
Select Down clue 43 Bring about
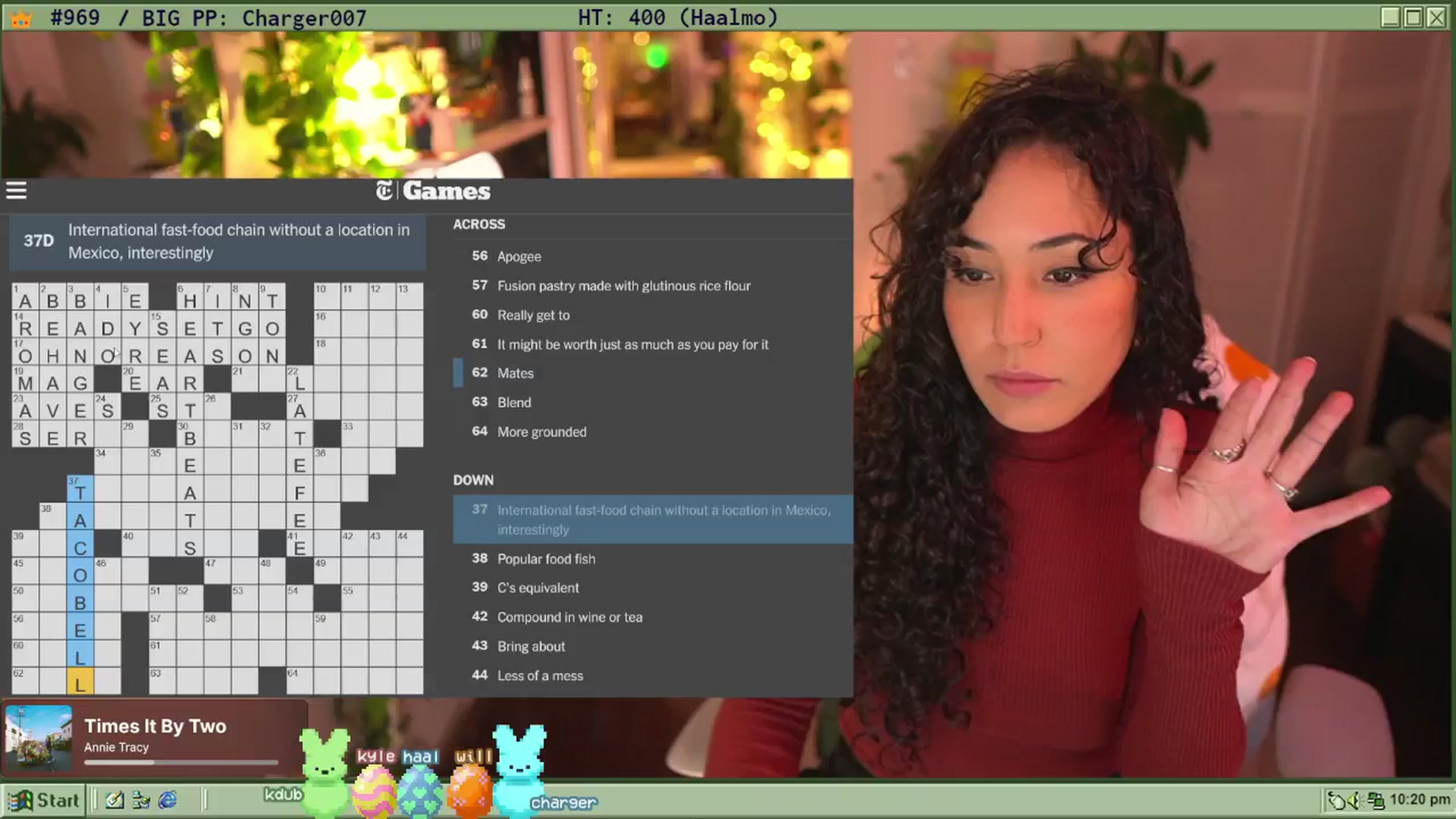pyautogui.click(x=653, y=646)
